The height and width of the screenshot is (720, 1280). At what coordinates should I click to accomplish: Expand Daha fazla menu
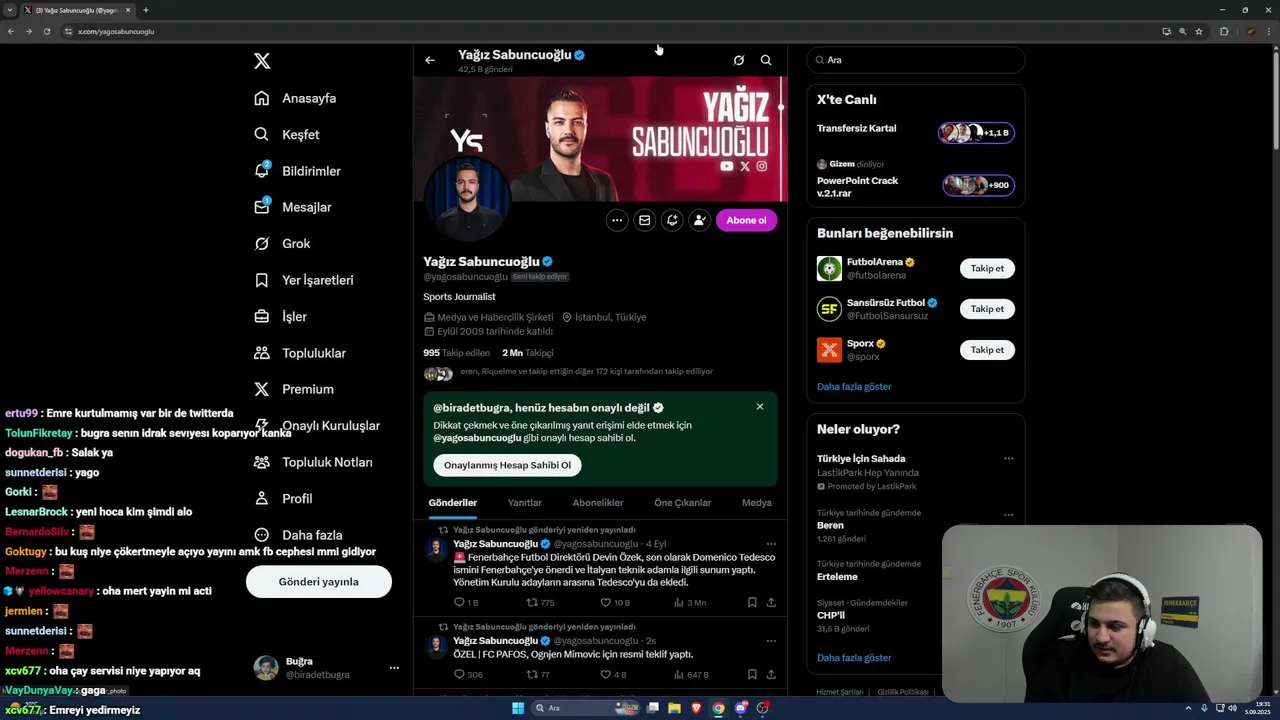click(298, 535)
